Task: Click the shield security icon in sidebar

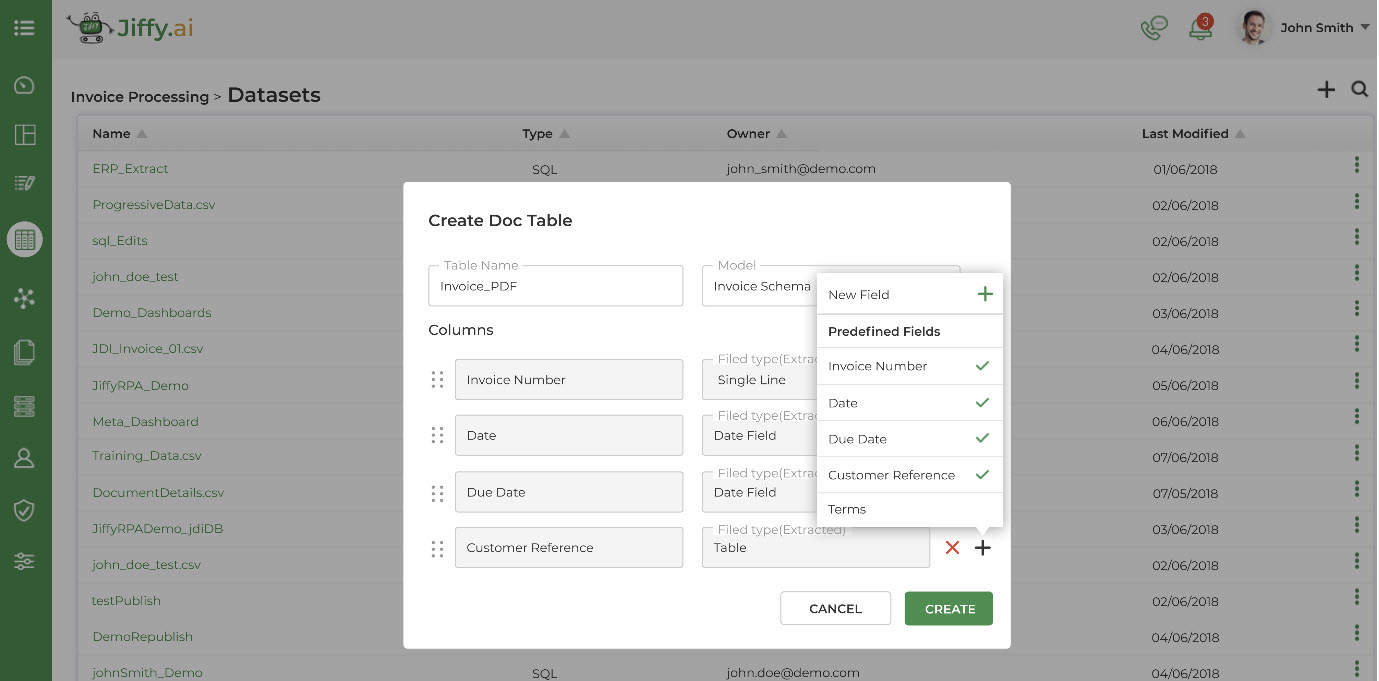Action: click(24, 510)
